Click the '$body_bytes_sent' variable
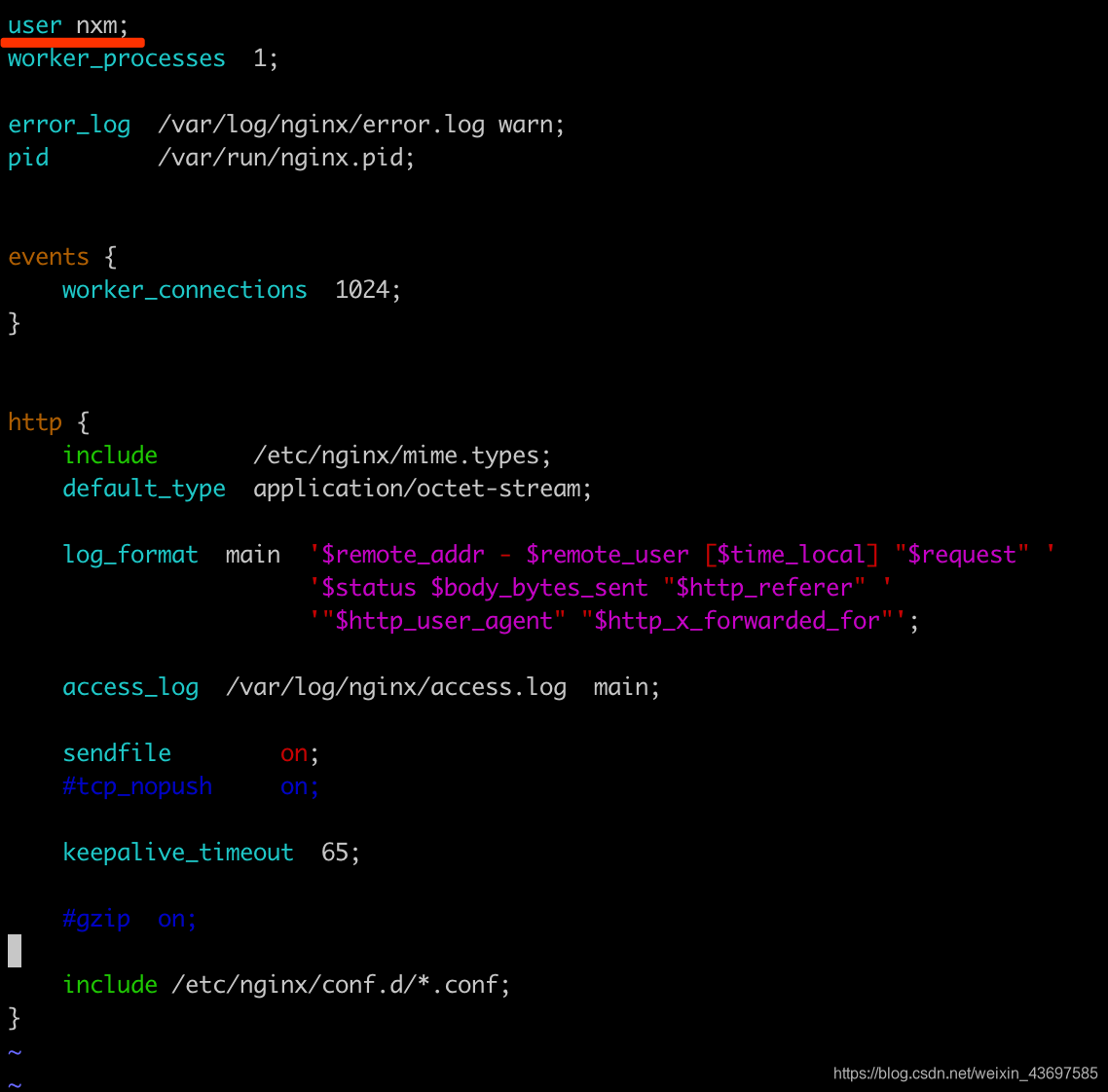Screen dimensions: 1108x1092 (539, 589)
